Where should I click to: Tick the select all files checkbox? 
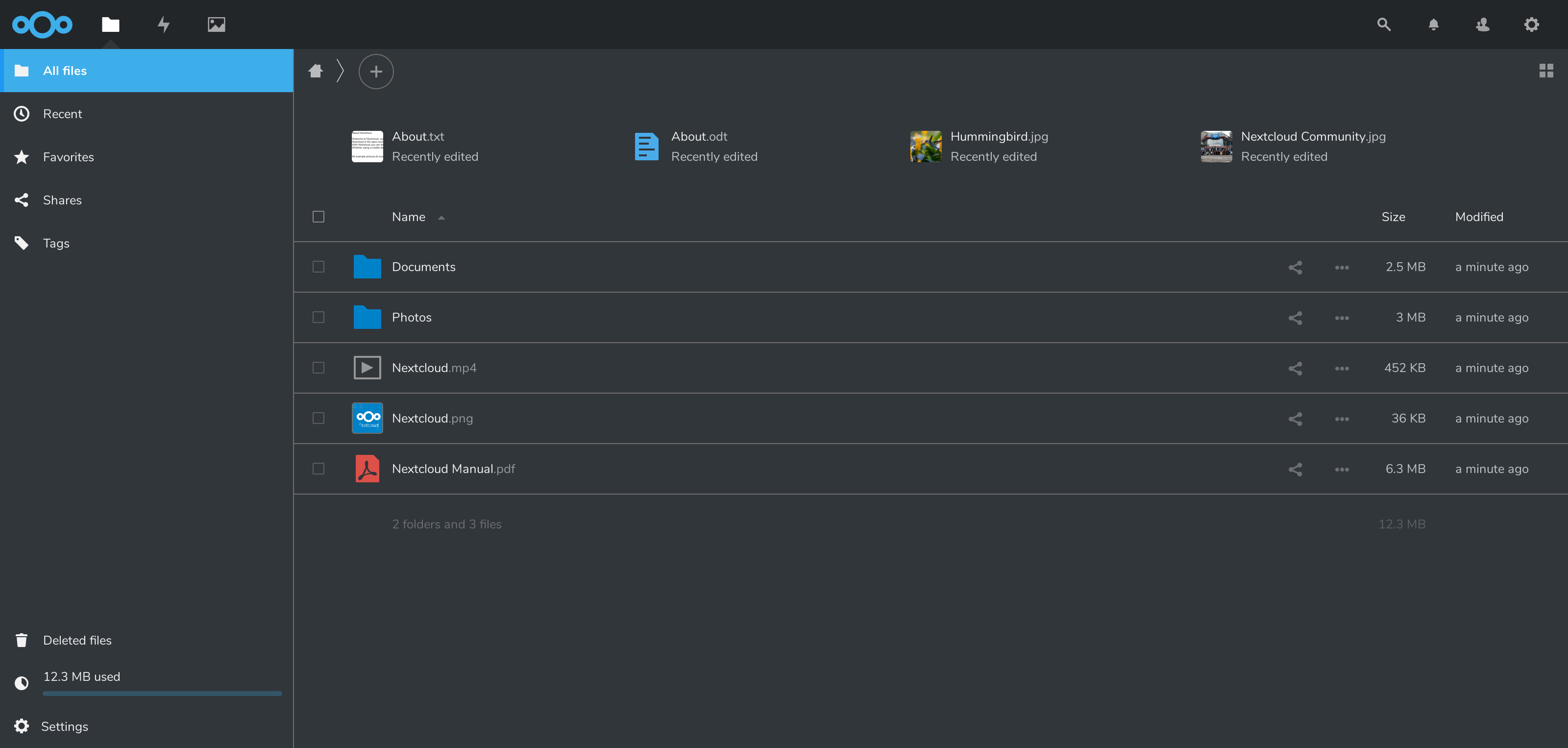pos(318,217)
